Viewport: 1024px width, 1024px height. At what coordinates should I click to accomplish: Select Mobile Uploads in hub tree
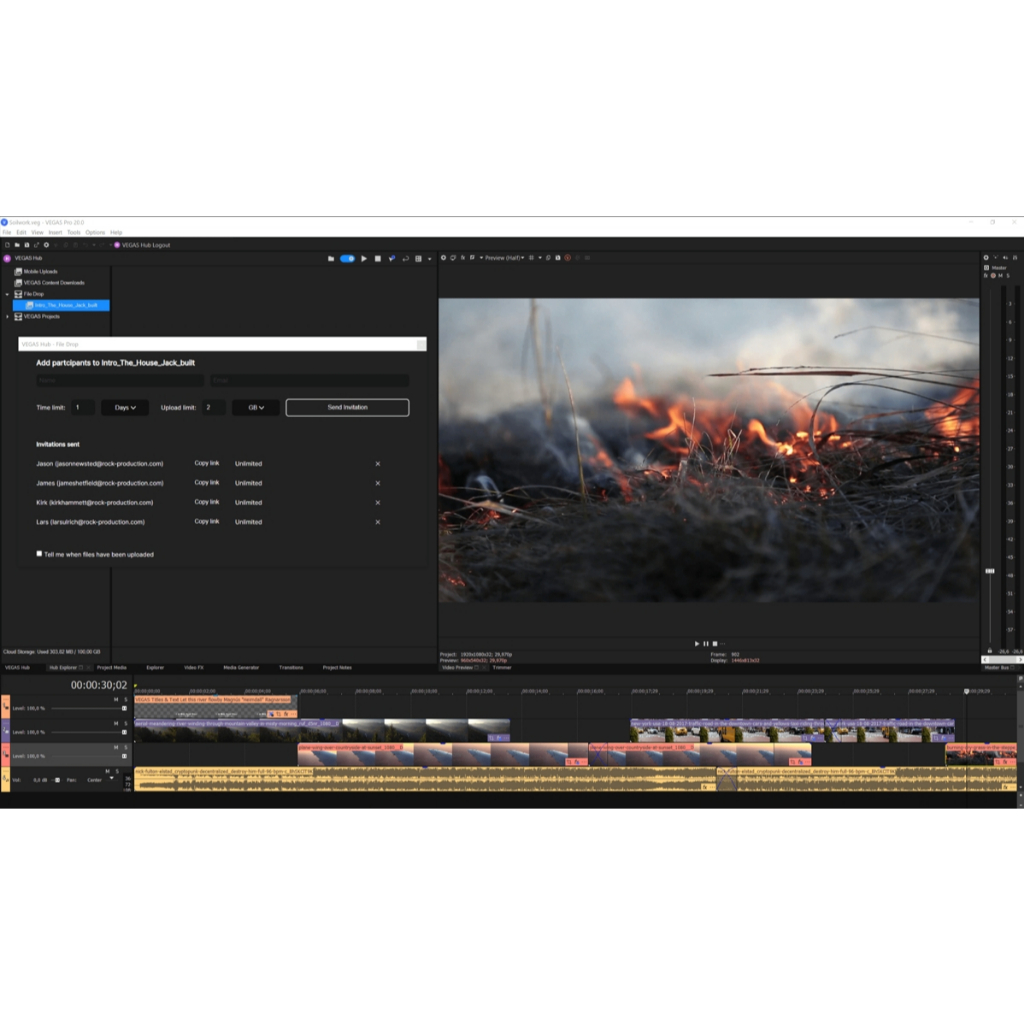(40, 271)
